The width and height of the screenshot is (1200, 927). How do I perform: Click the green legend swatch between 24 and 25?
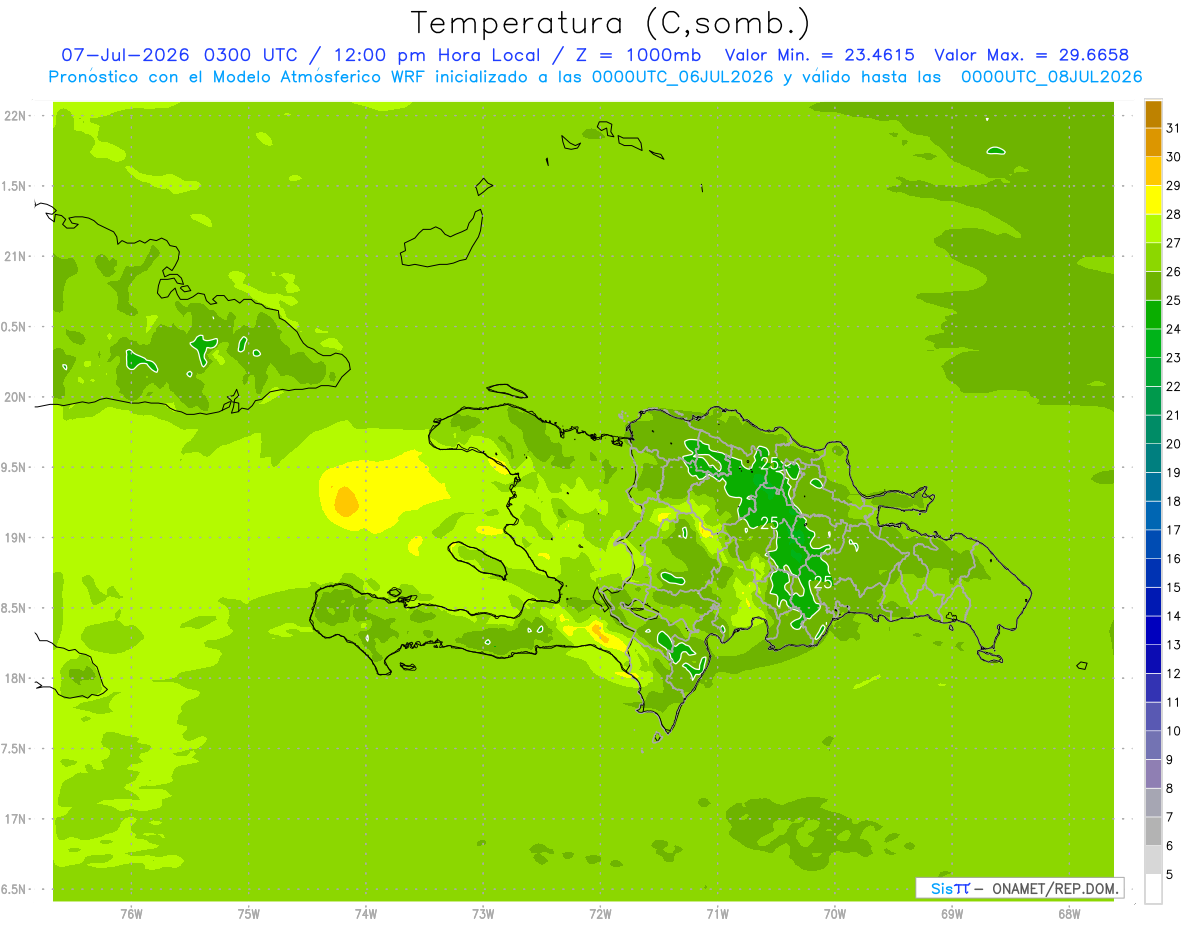(x=1153, y=315)
